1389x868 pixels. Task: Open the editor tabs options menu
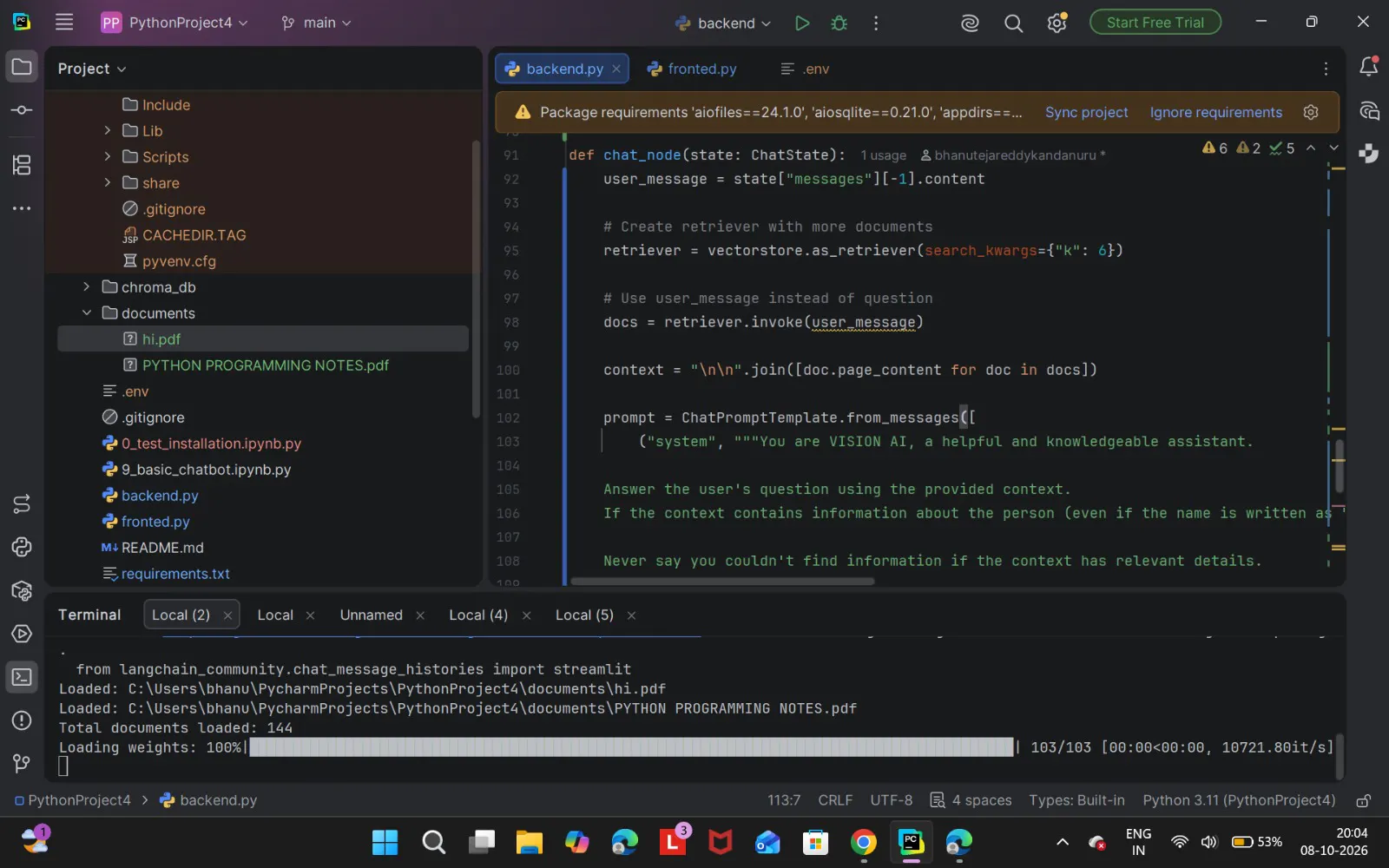[x=1326, y=69]
